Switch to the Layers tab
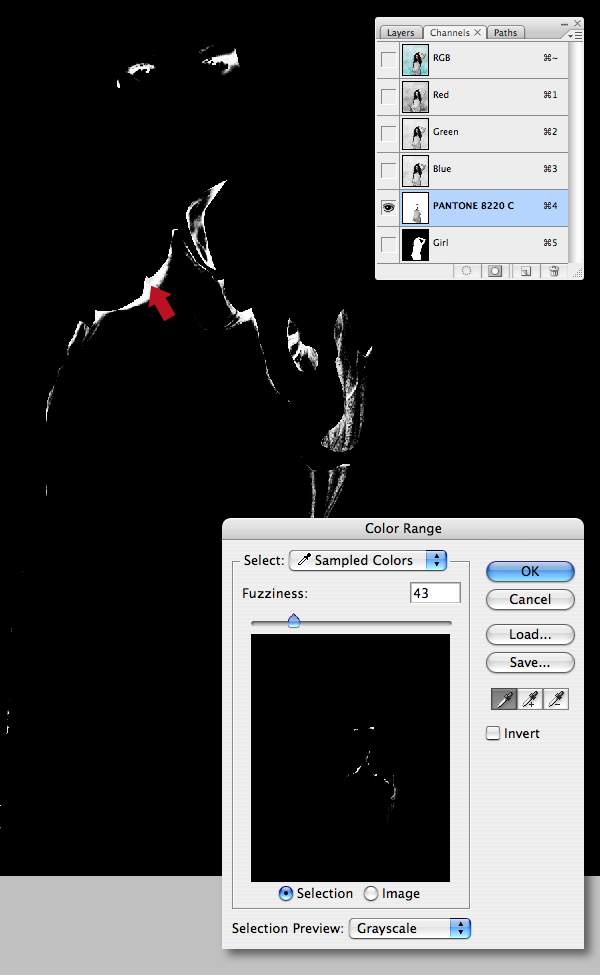Image resolution: width=600 pixels, height=975 pixels. click(400, 32)
